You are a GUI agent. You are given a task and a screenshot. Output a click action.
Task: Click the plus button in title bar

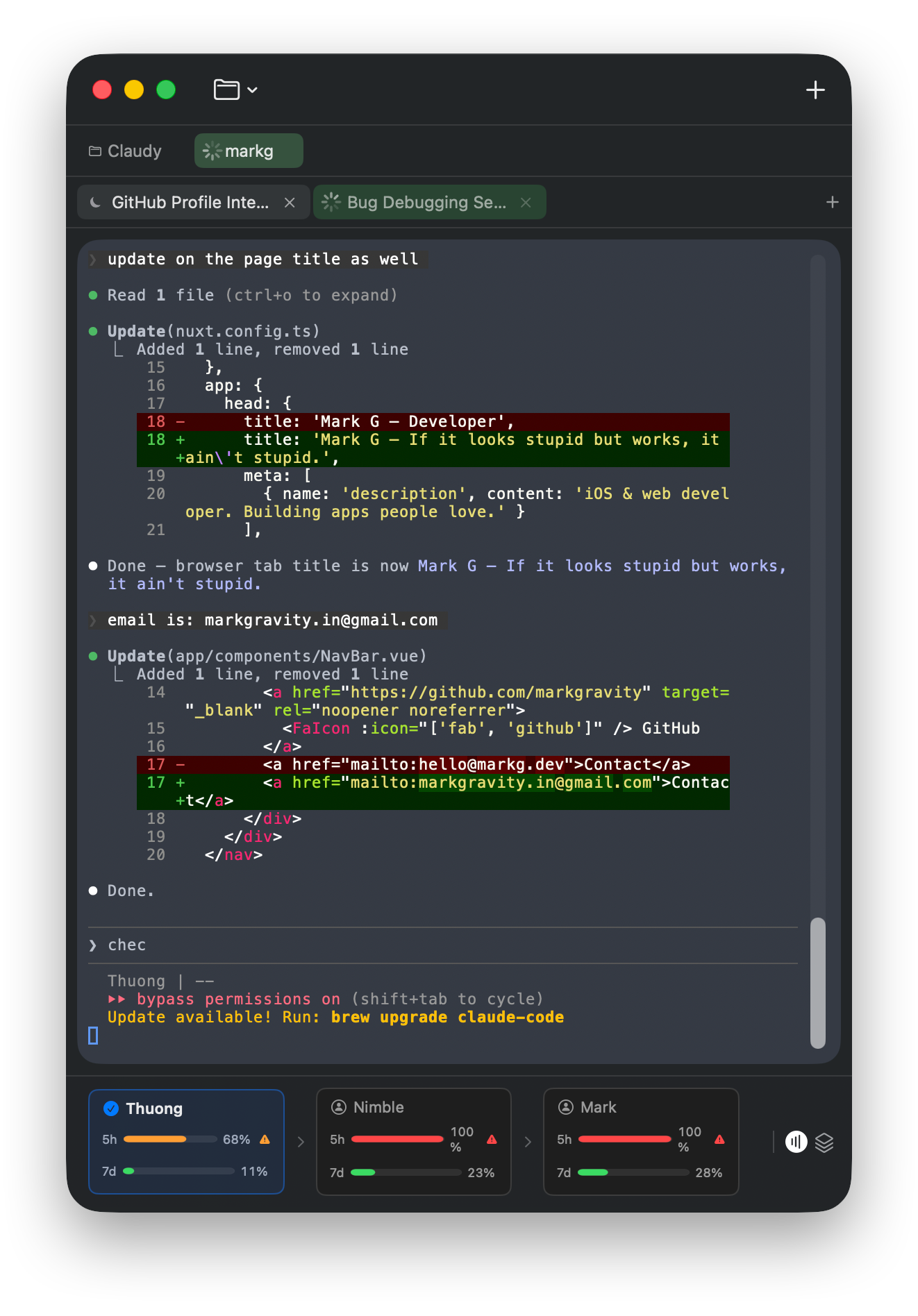click(x=815, y=90)
